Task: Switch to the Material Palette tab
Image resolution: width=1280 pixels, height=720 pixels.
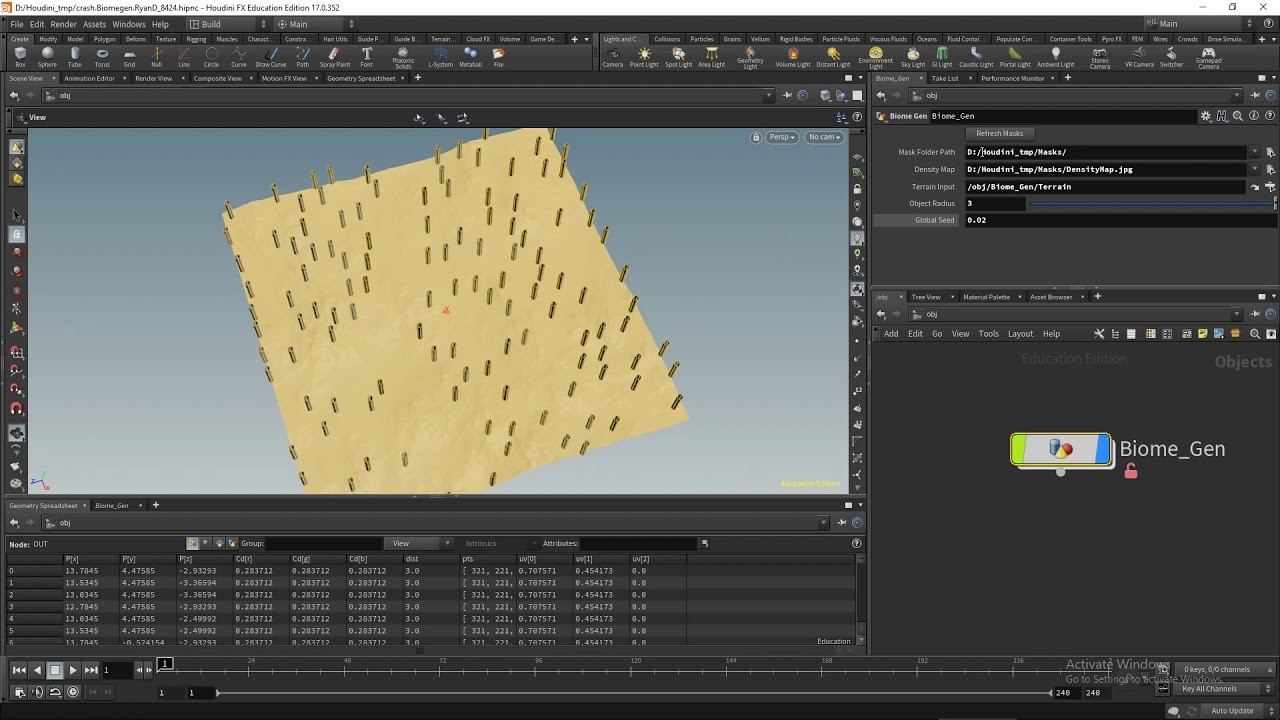Action: 988,296
